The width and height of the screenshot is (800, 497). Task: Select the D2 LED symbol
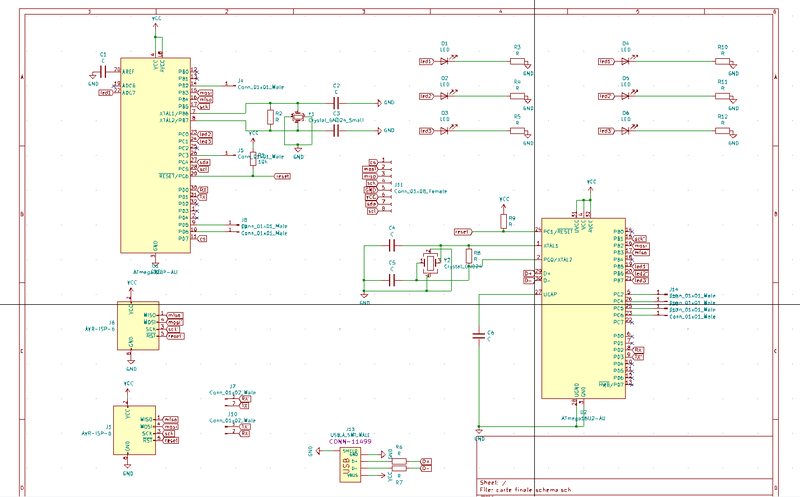(x=444, y=96)
